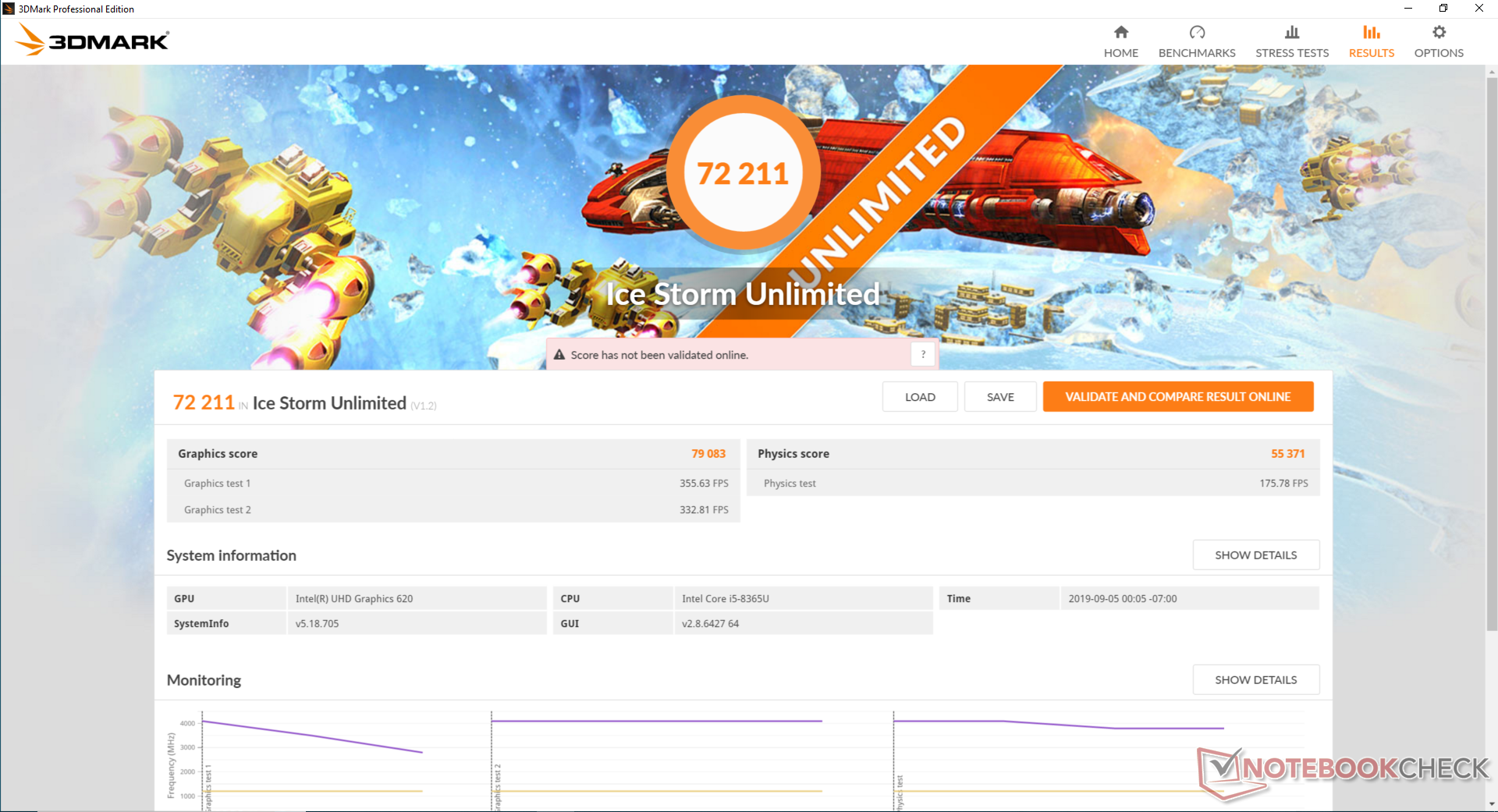Show details for Monitoring
This screenshot has width=1498, height=812.
tap(1255, 679)
